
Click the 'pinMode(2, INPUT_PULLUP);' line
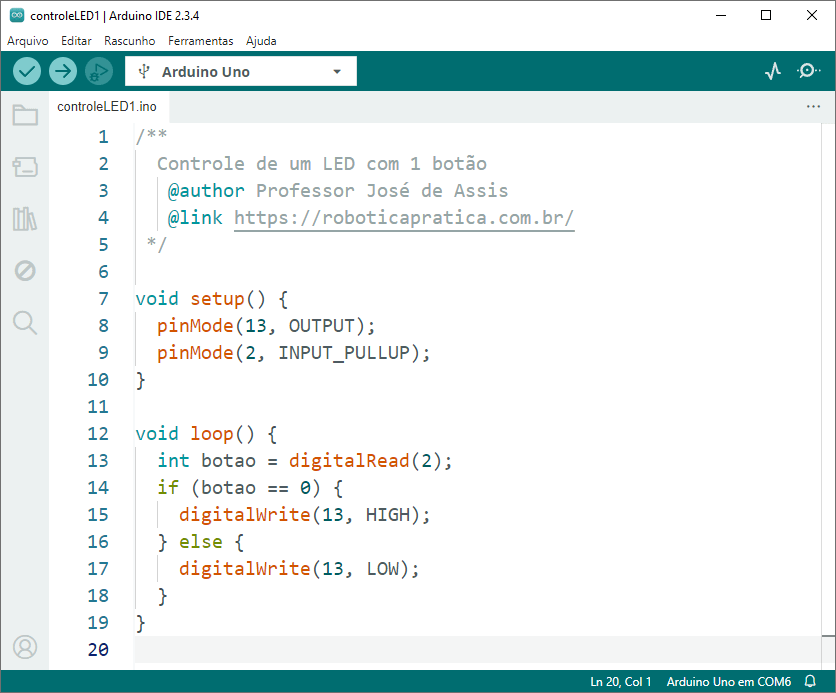[294, 353]
